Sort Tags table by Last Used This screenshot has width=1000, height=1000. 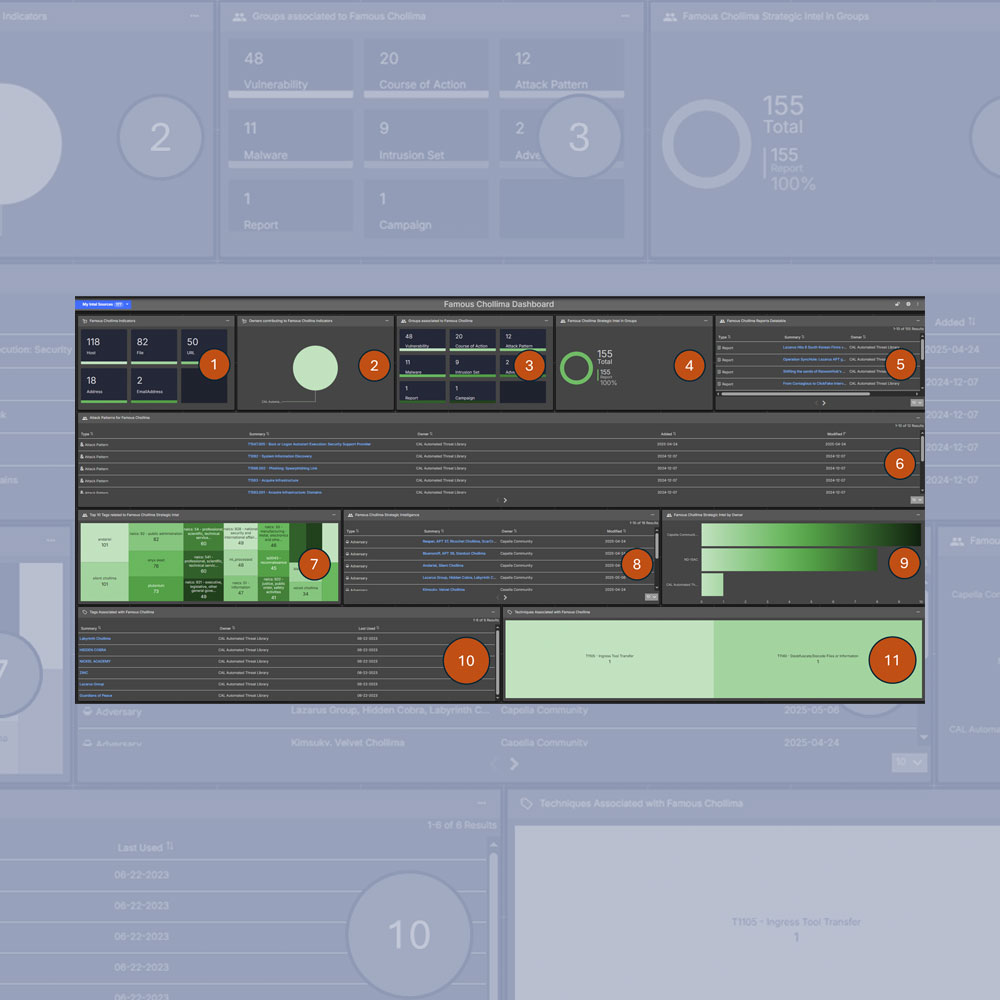pyautogui.click(x=368, y=629)
